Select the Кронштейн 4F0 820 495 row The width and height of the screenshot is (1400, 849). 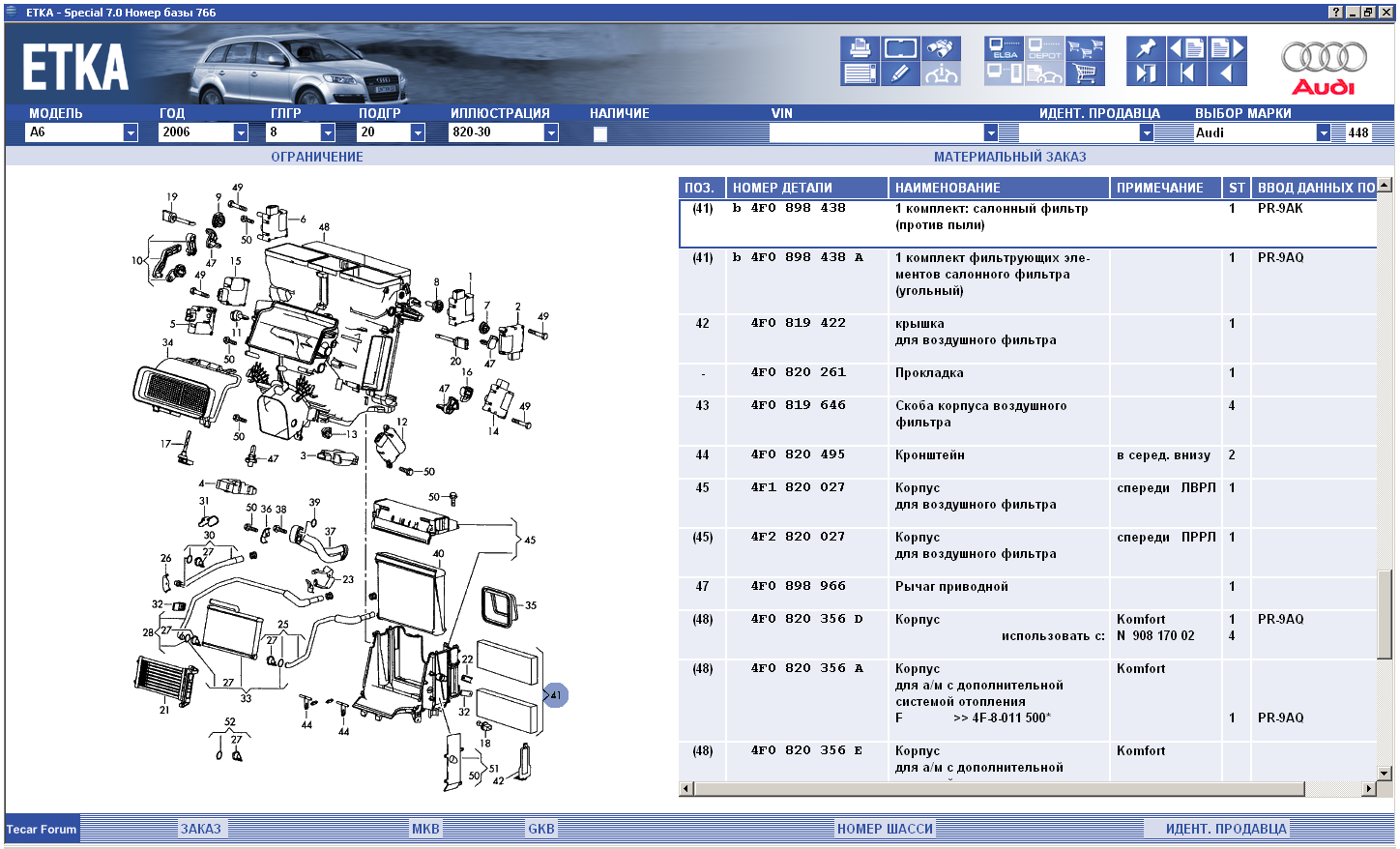click(x=1028, y=462)
